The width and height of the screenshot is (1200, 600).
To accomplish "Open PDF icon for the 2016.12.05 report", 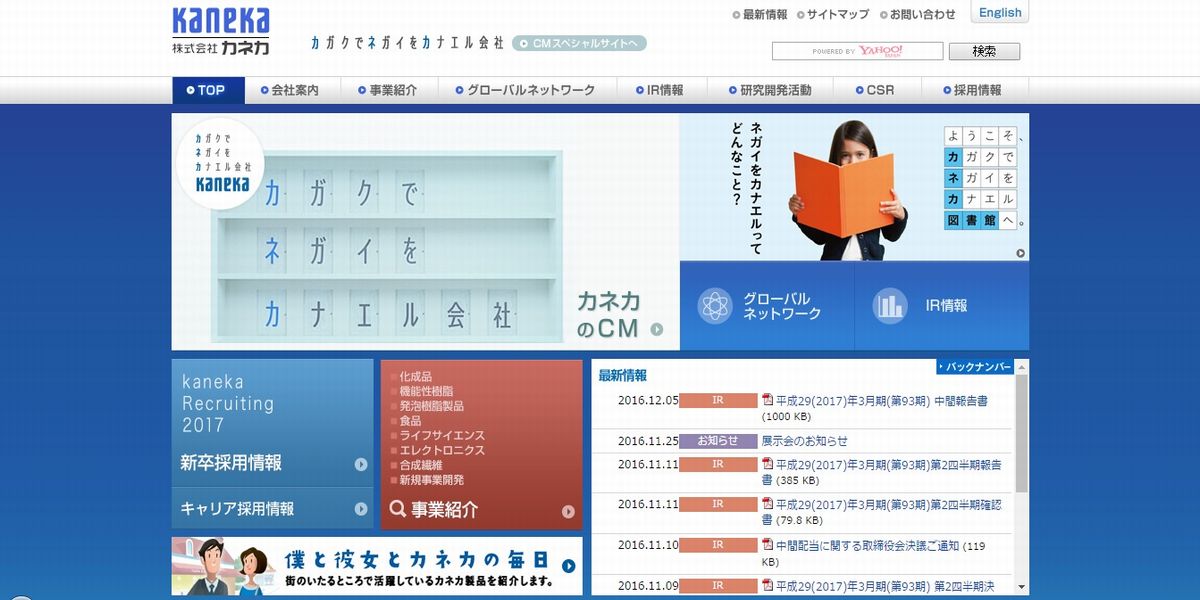I will click(x=767, y=401).
